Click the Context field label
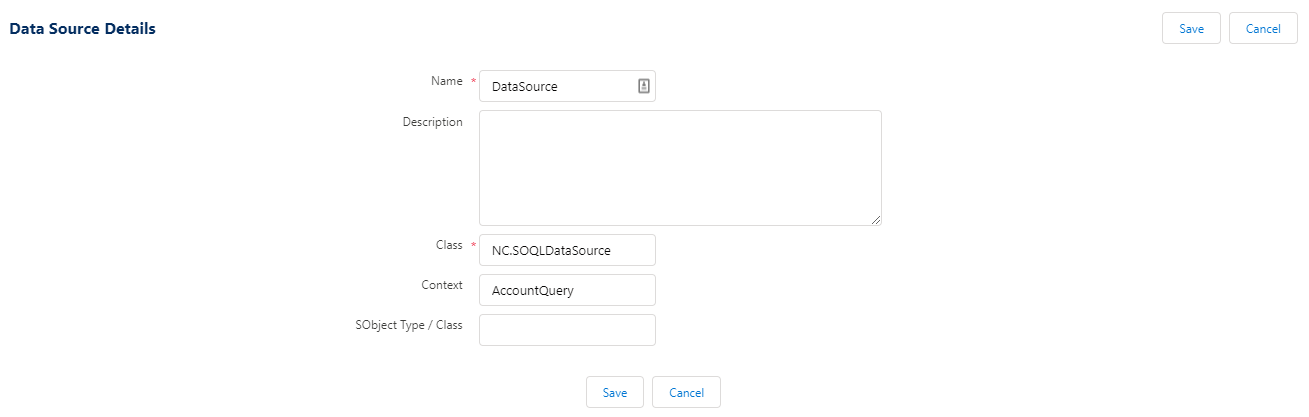Screen dimensions: 1309x417 (x=442, y=285)
